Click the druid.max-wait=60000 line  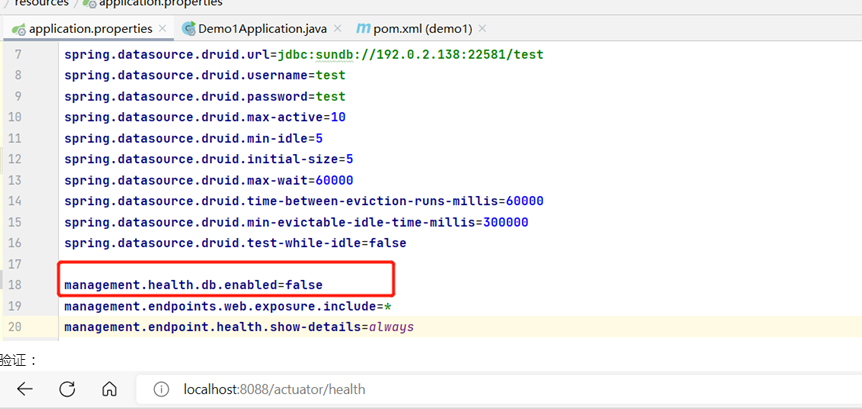209,180
